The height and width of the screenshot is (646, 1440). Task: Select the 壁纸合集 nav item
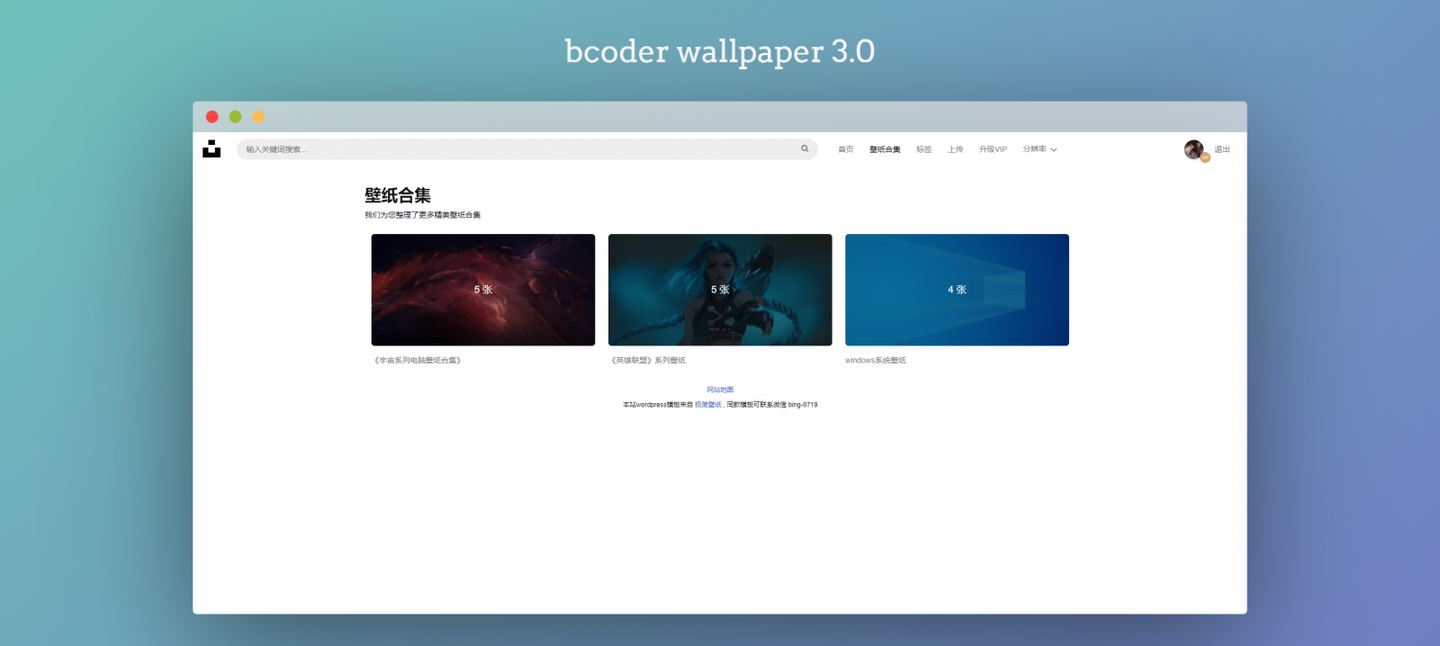pos(884,150)
